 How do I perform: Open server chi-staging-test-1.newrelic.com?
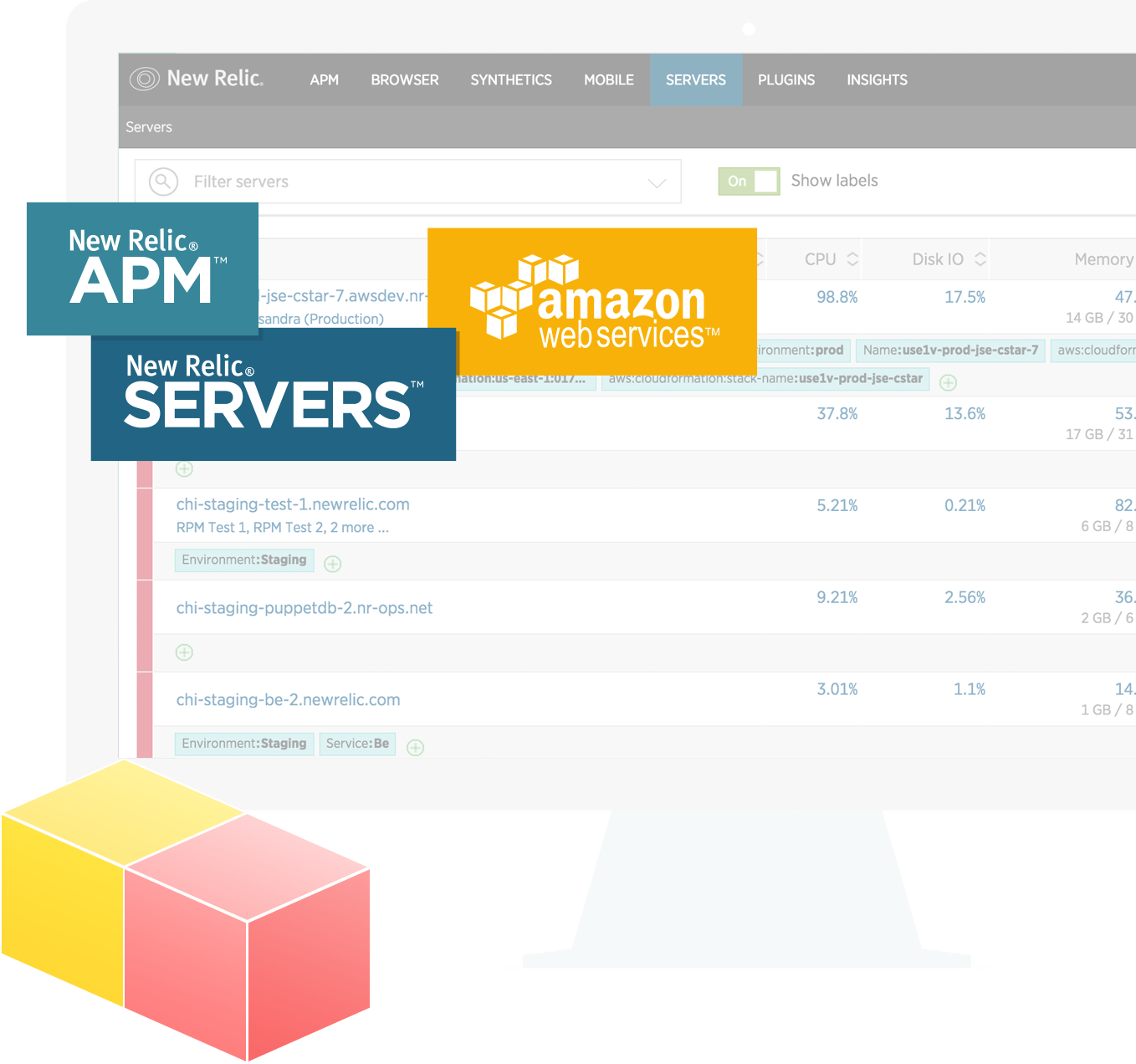click(x=293, y=504)
